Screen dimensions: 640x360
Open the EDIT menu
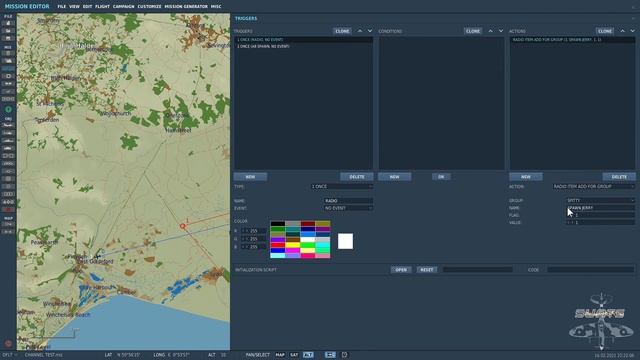pyautogui.click(x=87, y=7)
